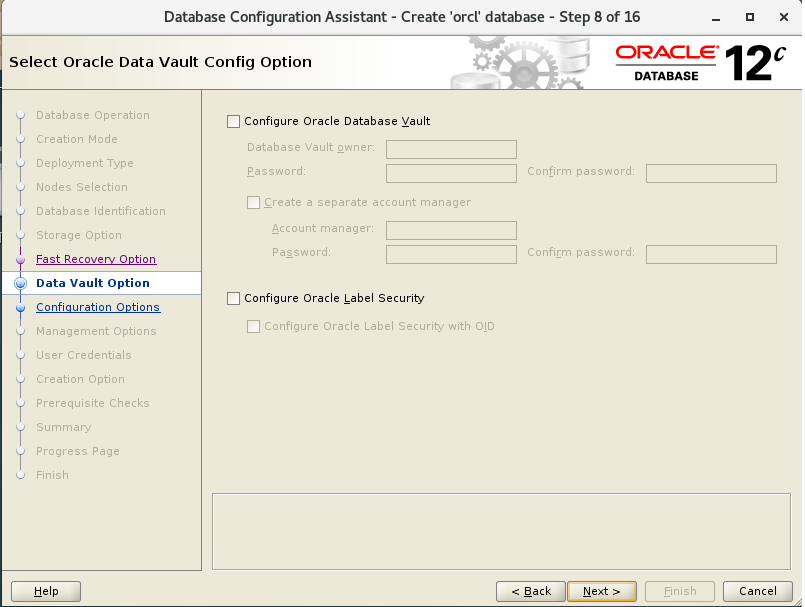Click the Database Identification step
The image size is (805, 607).
pyautogui.click(x=101, y=211)
